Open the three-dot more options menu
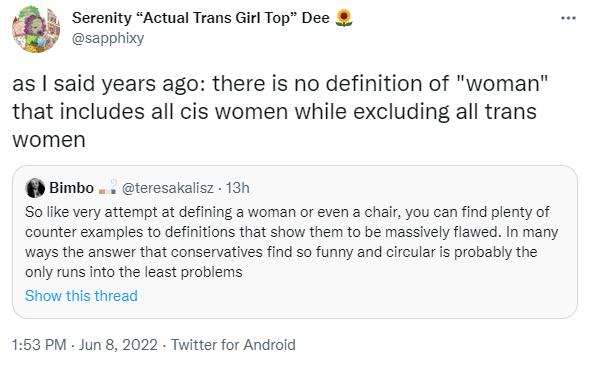The image size is (594, 370). point(568,18)
